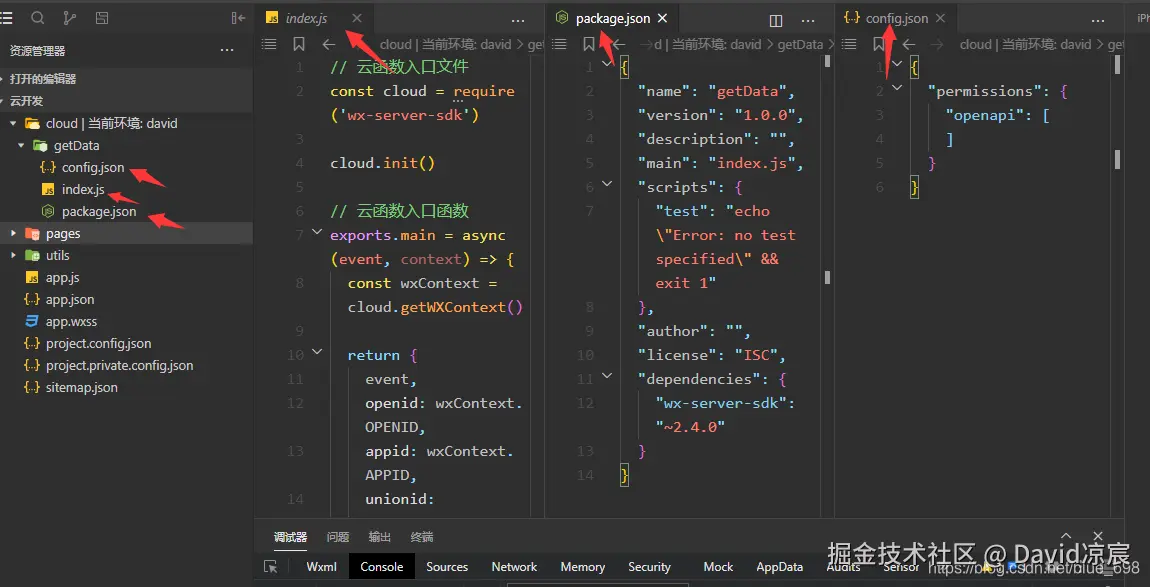
Task: Toggle the bookmark icon in package.json editor
Action: [588, 45]
